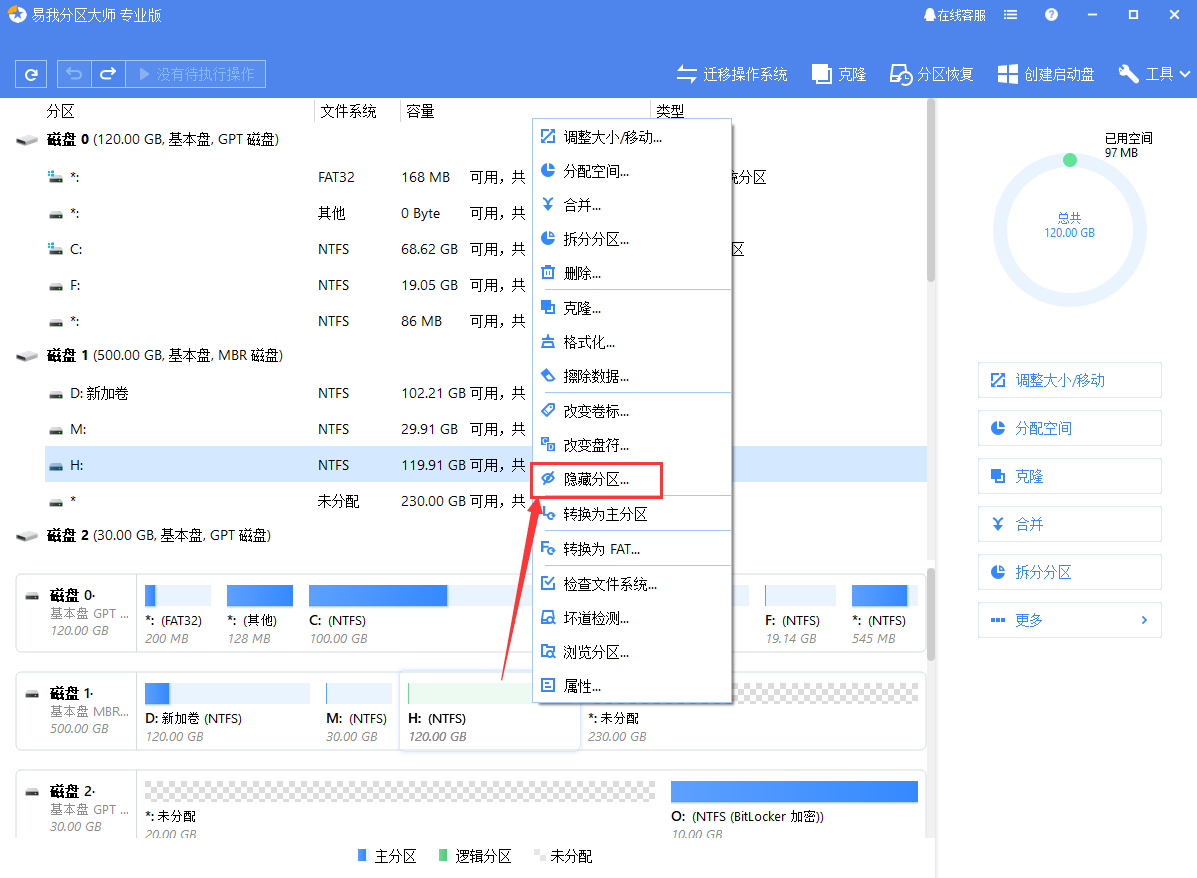Image resolution: width=1197 pixels, height=878 pixels.
Task: Click the 拆分分区 sidebar button
Action: [x=1069, y=572]
